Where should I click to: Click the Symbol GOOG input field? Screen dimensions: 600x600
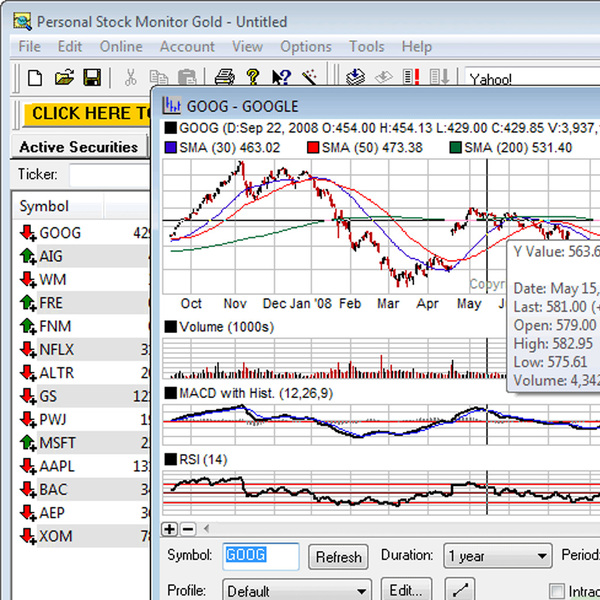click(x=261, y=556)
